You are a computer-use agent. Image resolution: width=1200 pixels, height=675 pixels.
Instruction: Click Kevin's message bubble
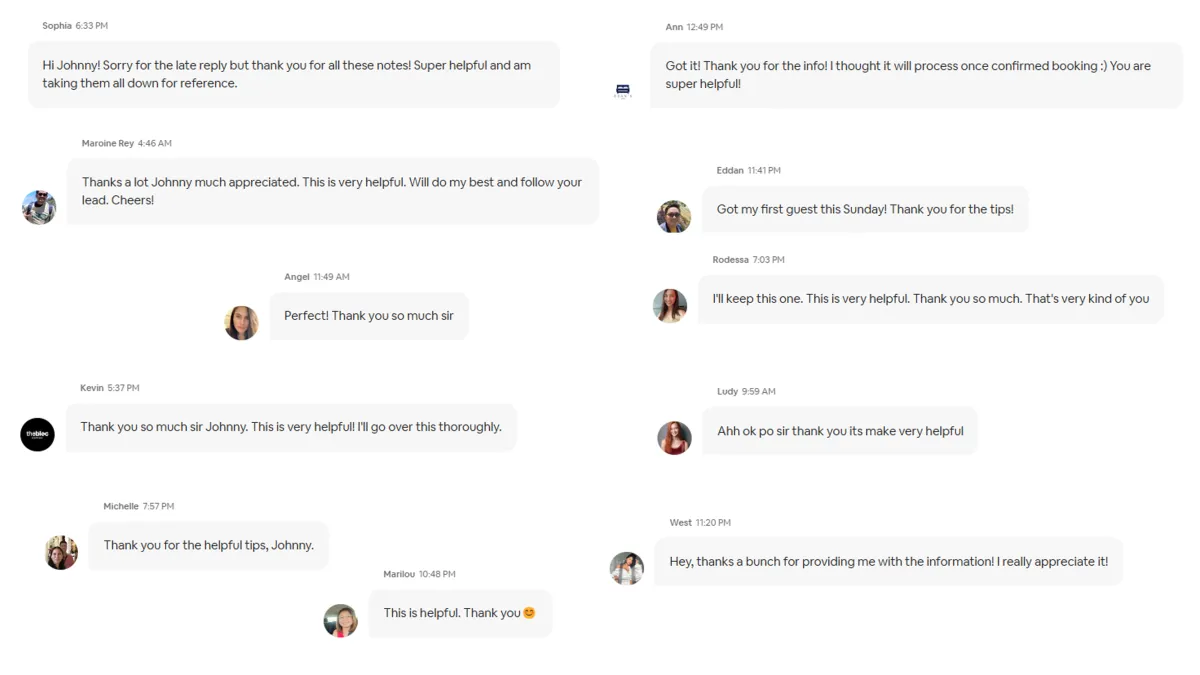pos(291,427)
